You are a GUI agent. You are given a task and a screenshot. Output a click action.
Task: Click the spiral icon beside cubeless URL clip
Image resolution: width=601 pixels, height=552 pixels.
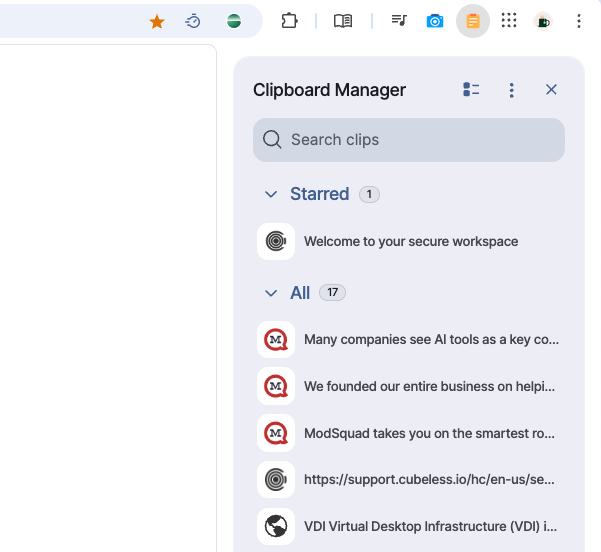276,480
